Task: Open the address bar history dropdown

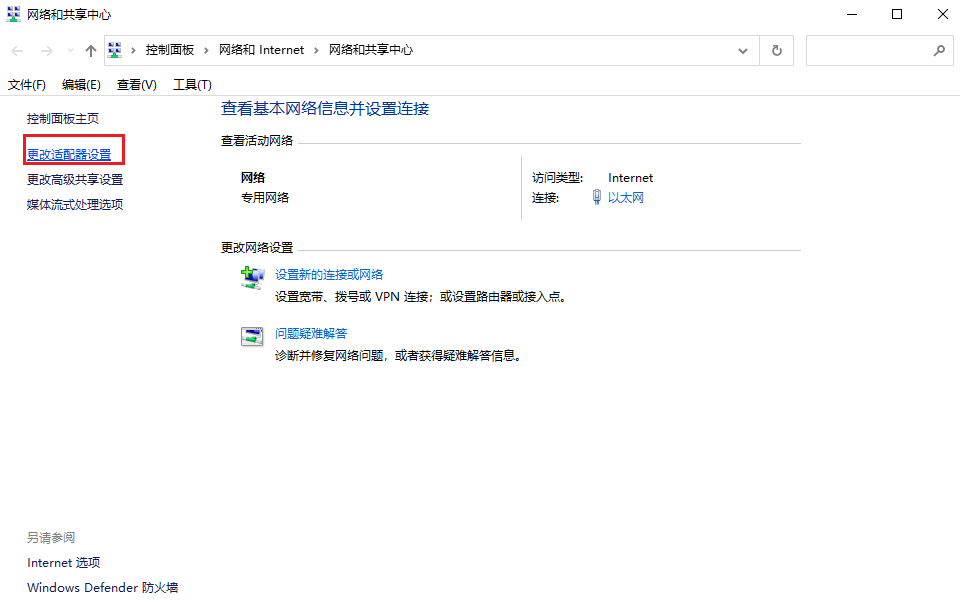Action: [742, 49]
